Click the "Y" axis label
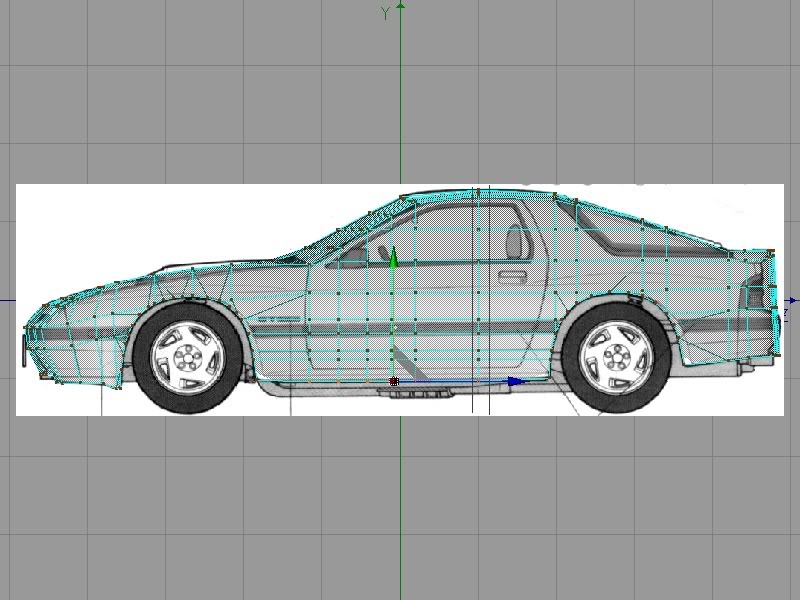Screen dimensions: 800x600 point(385,14)
